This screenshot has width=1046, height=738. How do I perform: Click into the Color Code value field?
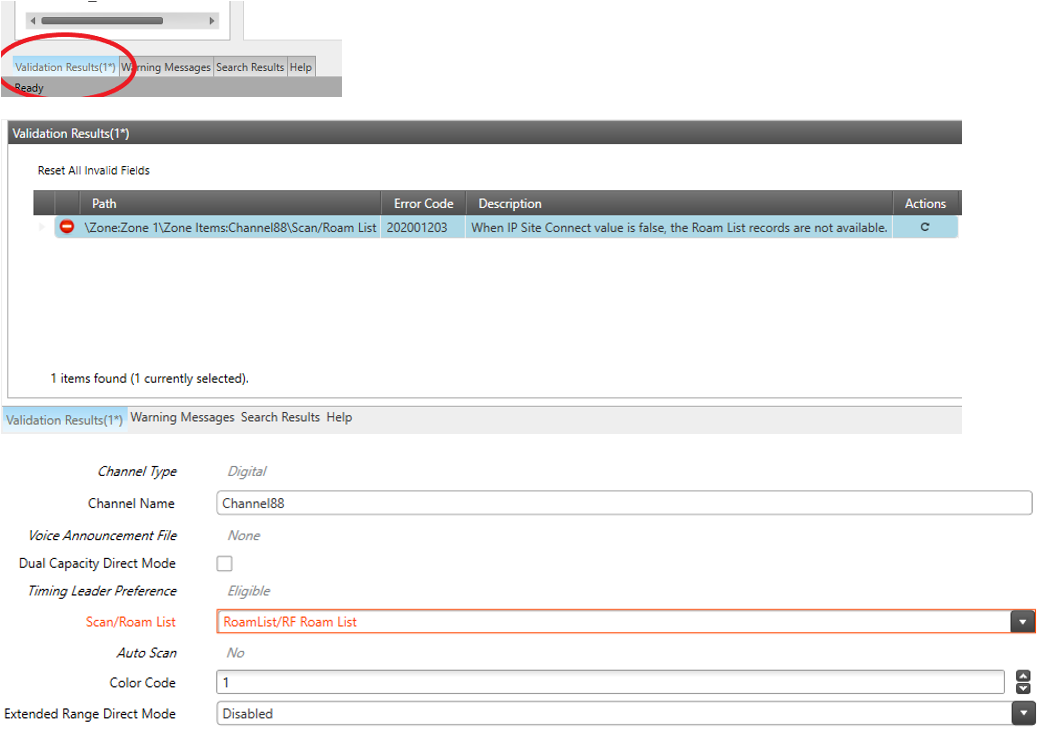[610, 683]
